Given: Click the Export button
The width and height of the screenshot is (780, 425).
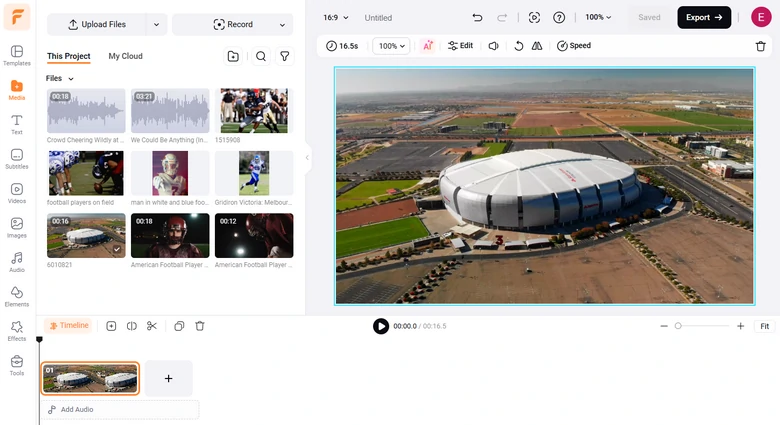Looking at the screenshot, I should (x=704, y=17).
